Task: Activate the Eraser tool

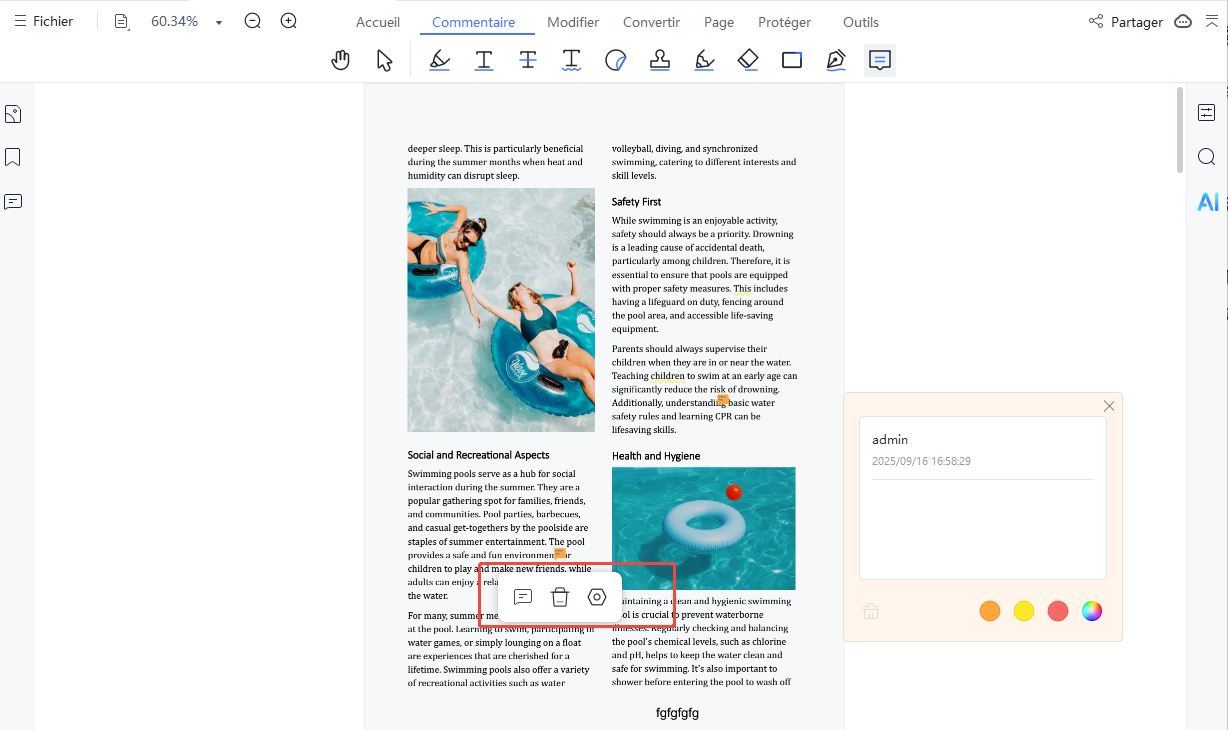Action: (x=748, y=61)
